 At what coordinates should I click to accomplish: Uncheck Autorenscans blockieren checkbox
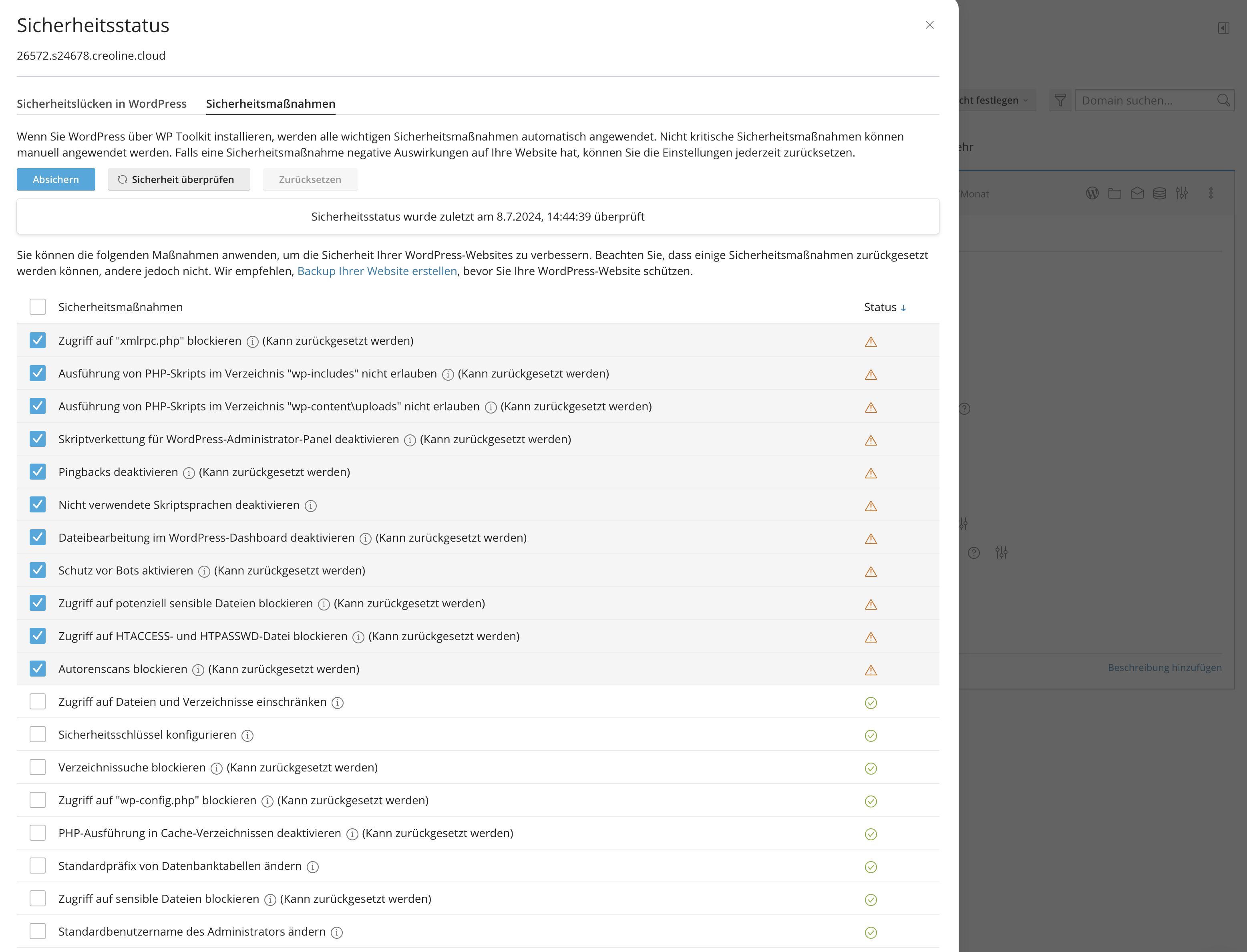click(x=37, y=669)
